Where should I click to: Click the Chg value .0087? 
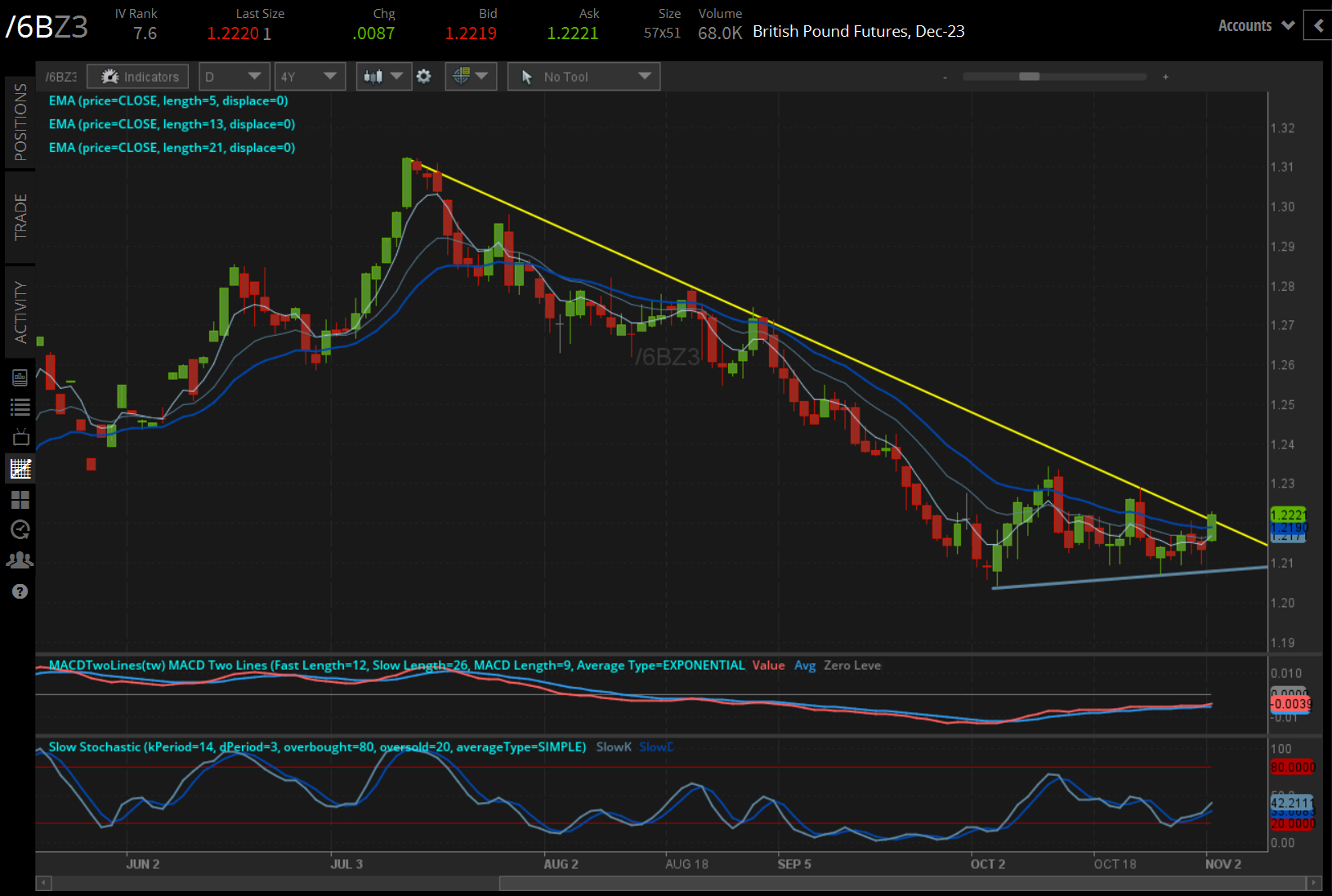pos(373,33)
